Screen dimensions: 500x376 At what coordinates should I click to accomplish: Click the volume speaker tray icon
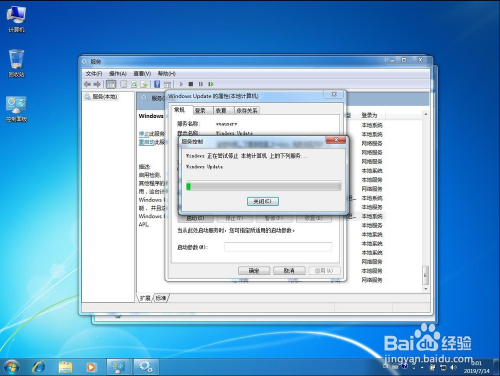453,367
